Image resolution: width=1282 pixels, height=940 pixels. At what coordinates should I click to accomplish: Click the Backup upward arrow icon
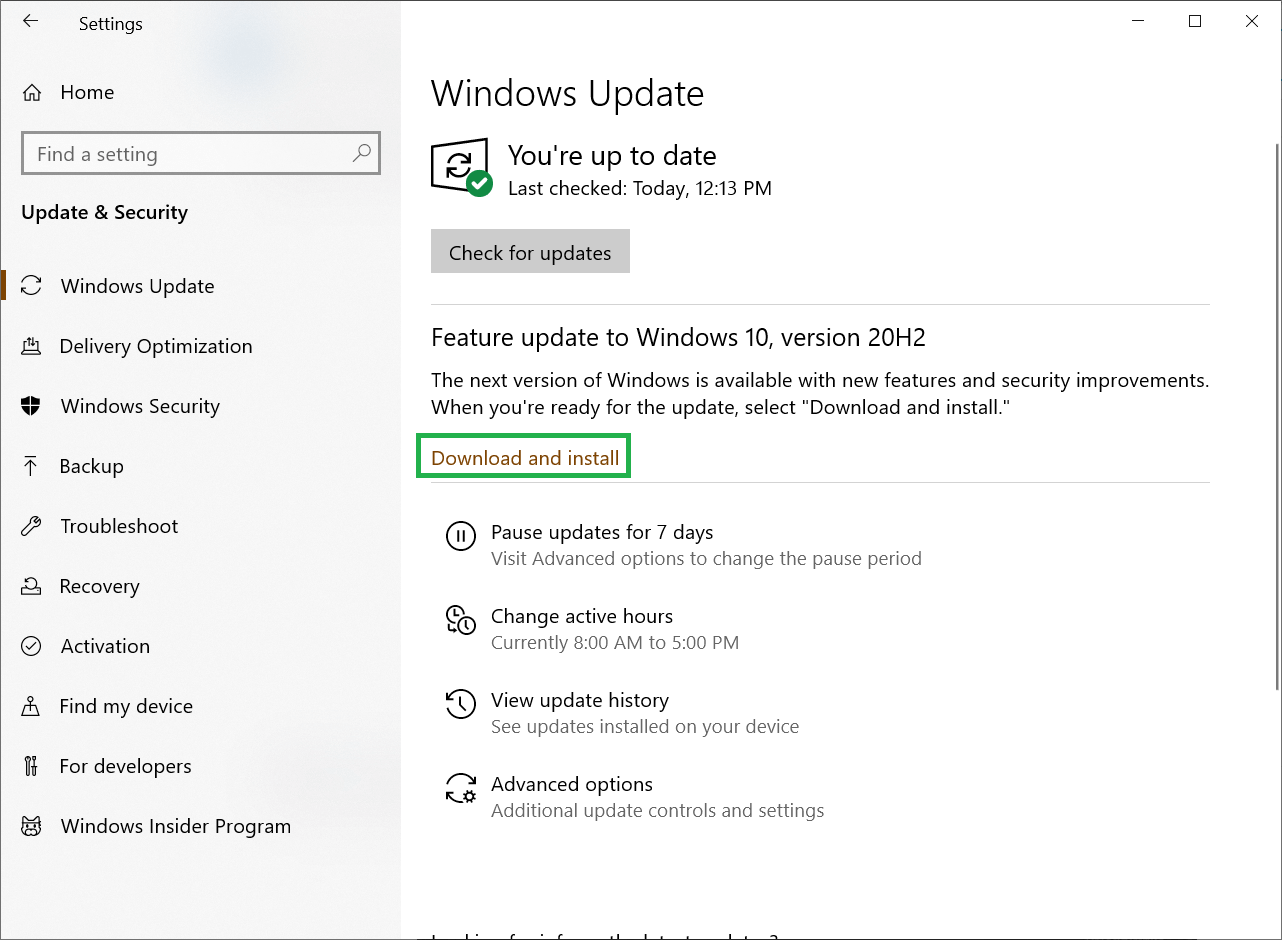click(31, 466)
